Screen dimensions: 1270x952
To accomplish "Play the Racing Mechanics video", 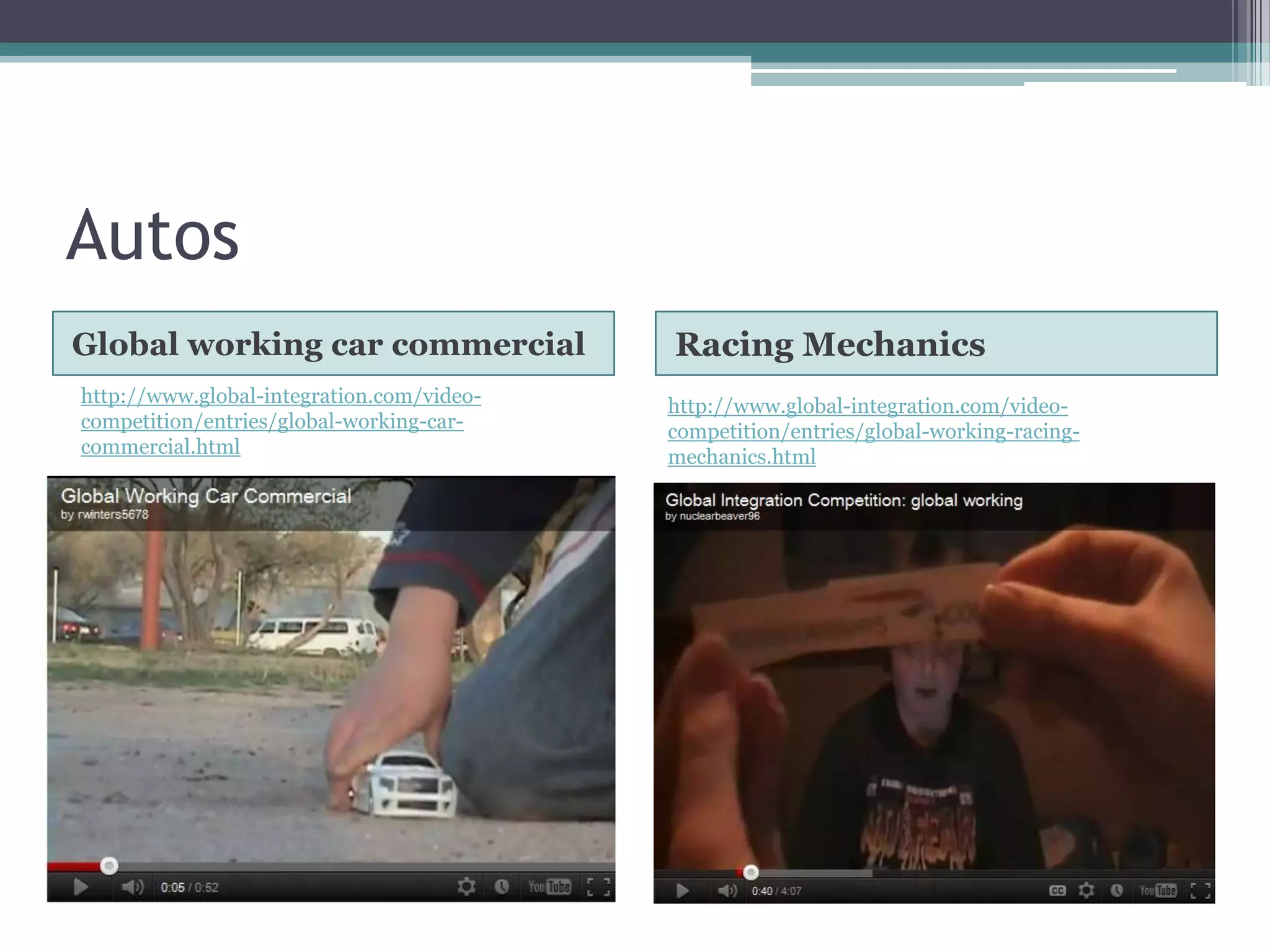I will [682, 891].
